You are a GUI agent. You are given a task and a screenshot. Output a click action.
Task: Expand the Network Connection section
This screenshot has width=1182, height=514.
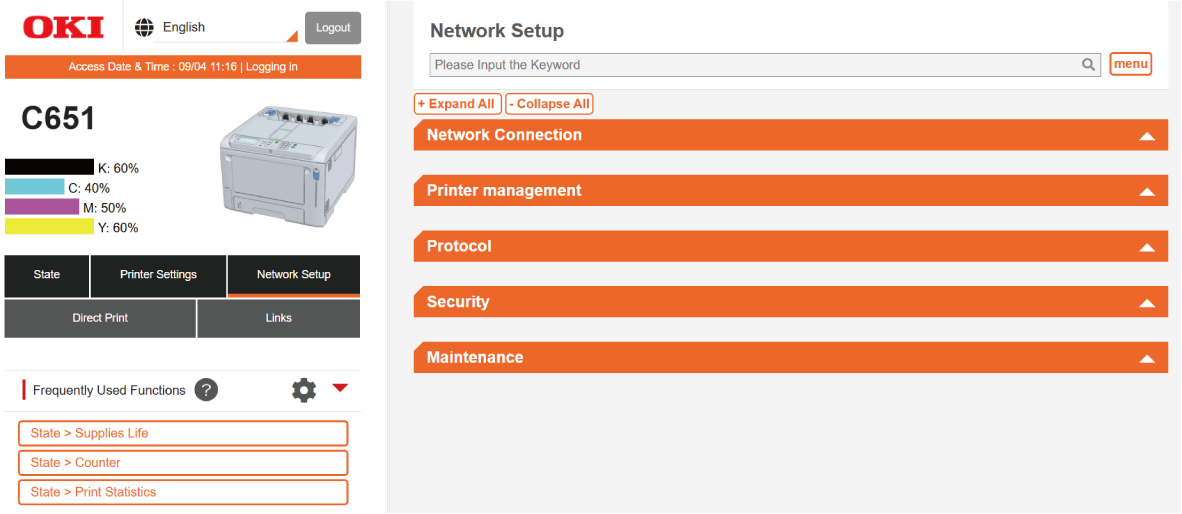point(790,135)
